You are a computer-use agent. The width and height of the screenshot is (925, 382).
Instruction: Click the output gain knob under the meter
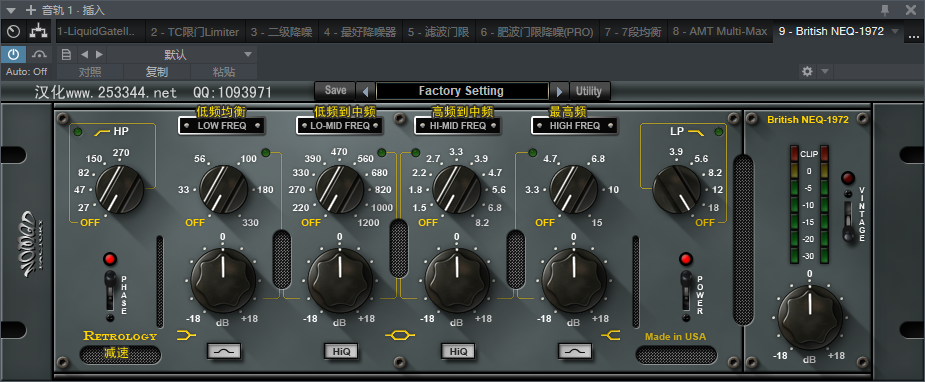(x=810, y=317)
